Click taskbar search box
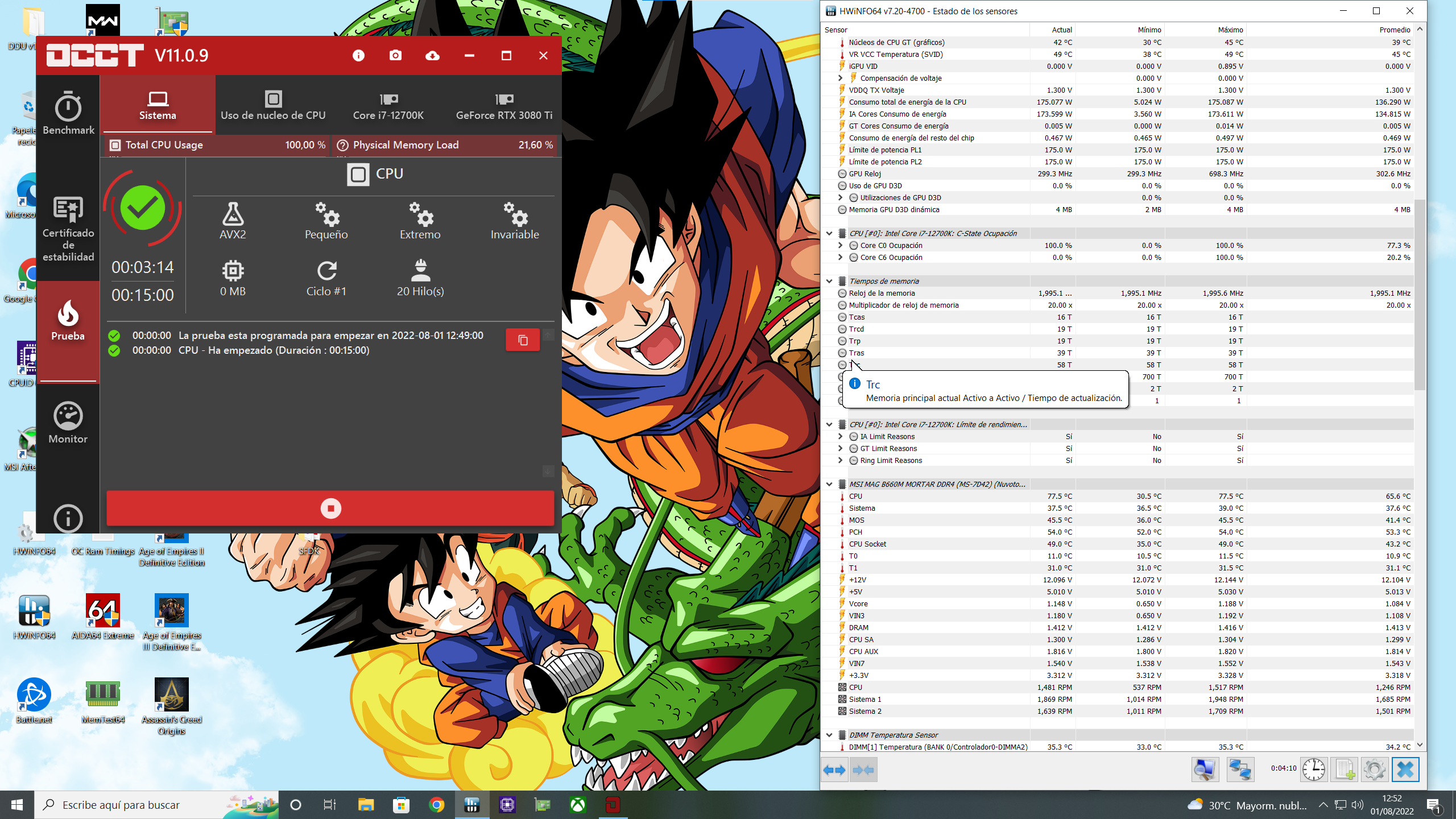Screen dimensions: 1456x819 pyautogui.click(x=156, y=805)
